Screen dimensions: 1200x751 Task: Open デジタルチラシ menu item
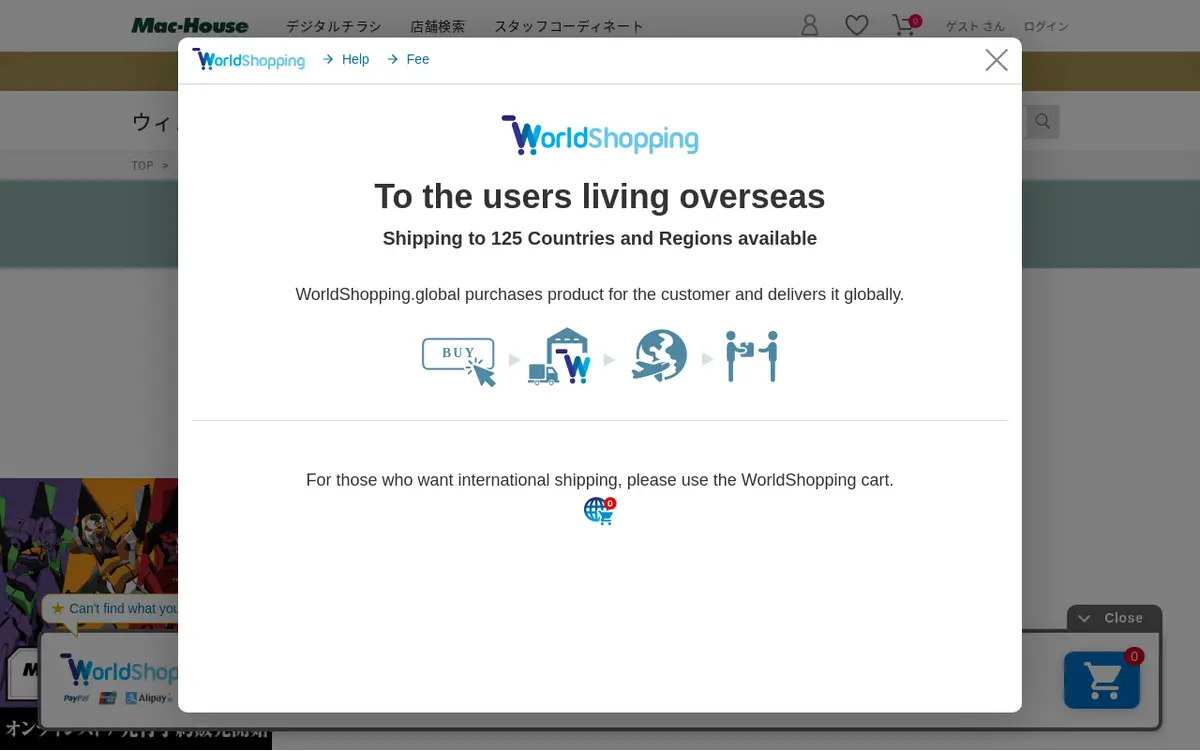point(334,27)
